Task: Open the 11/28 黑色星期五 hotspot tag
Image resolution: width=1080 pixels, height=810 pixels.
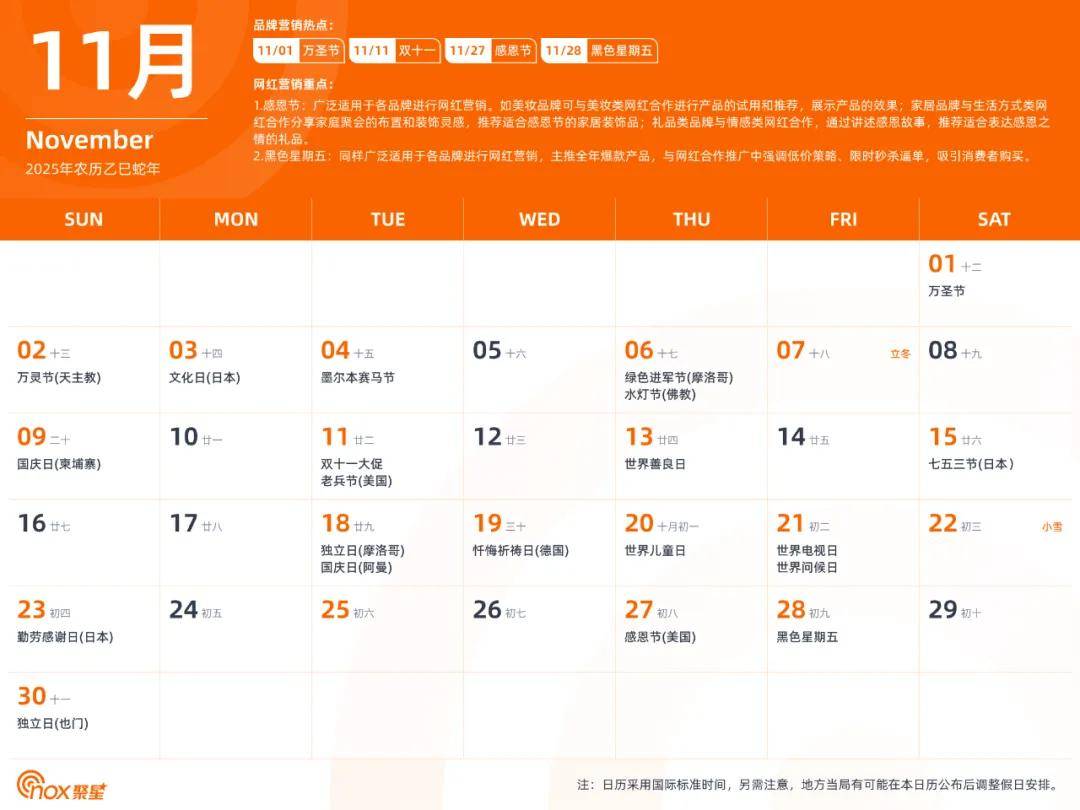Action: point(599,50)
